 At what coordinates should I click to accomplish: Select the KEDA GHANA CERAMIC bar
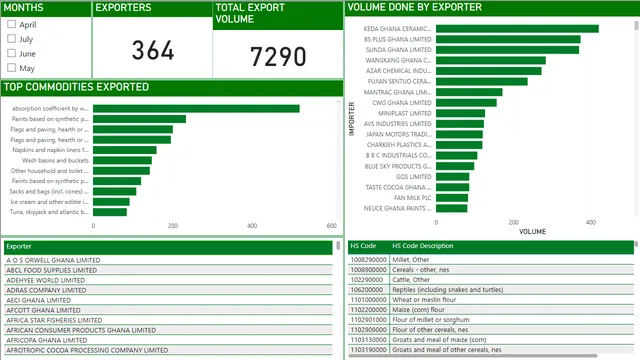click(x=517, y=29)
